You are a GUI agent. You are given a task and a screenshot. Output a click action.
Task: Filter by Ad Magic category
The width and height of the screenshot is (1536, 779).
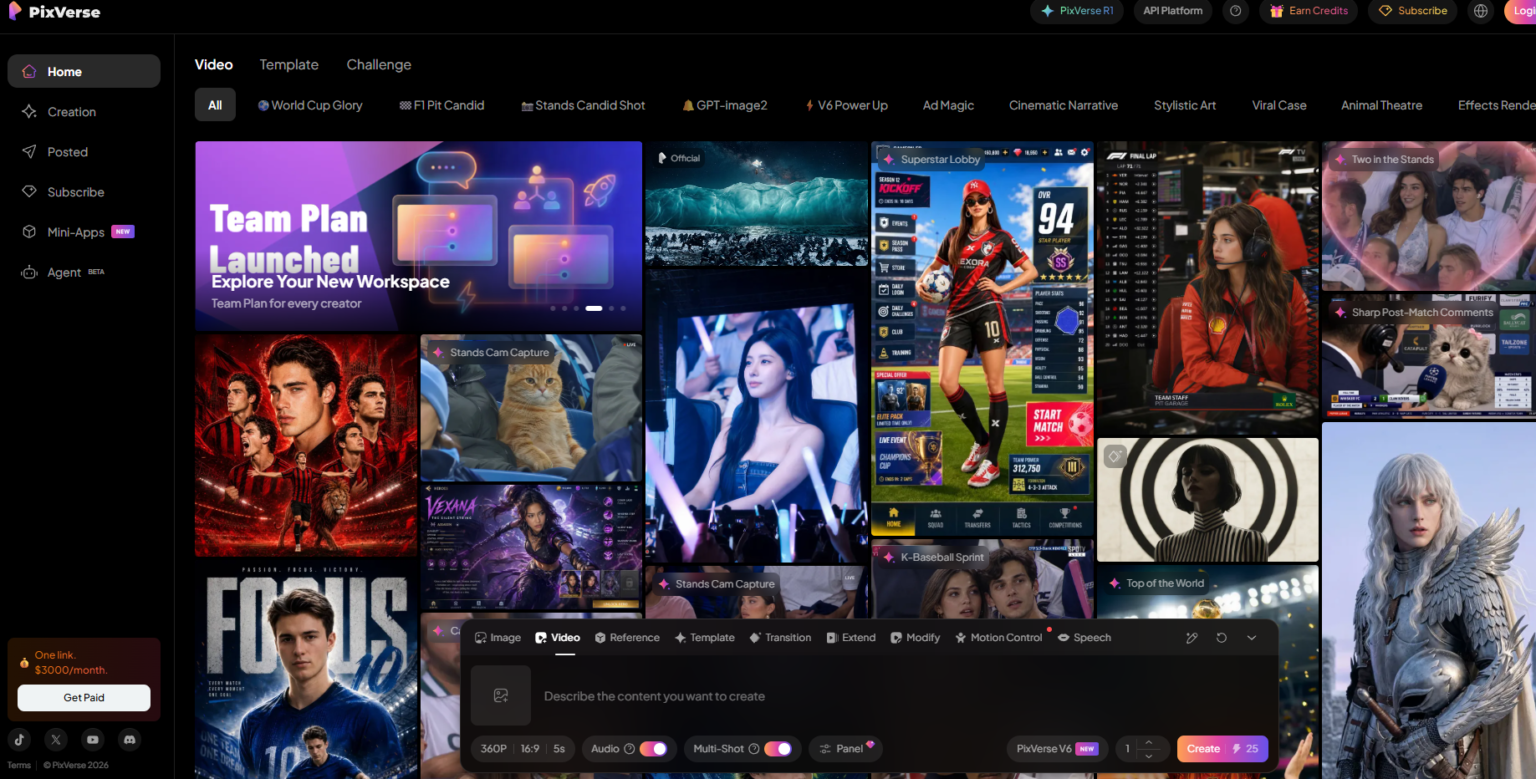[x=948, y=105]
